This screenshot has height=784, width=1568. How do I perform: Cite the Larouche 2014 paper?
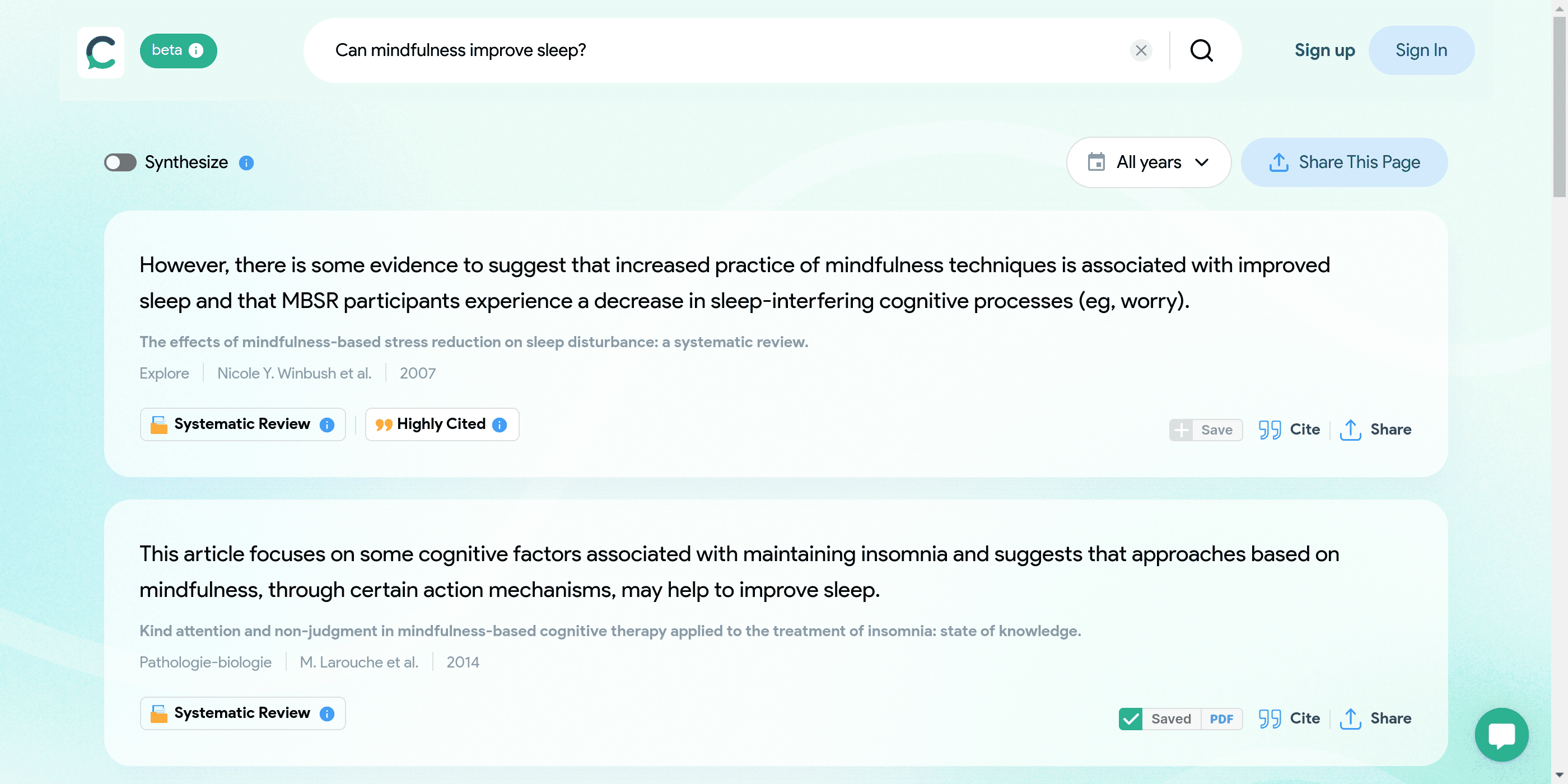[x=1289, y=719]
